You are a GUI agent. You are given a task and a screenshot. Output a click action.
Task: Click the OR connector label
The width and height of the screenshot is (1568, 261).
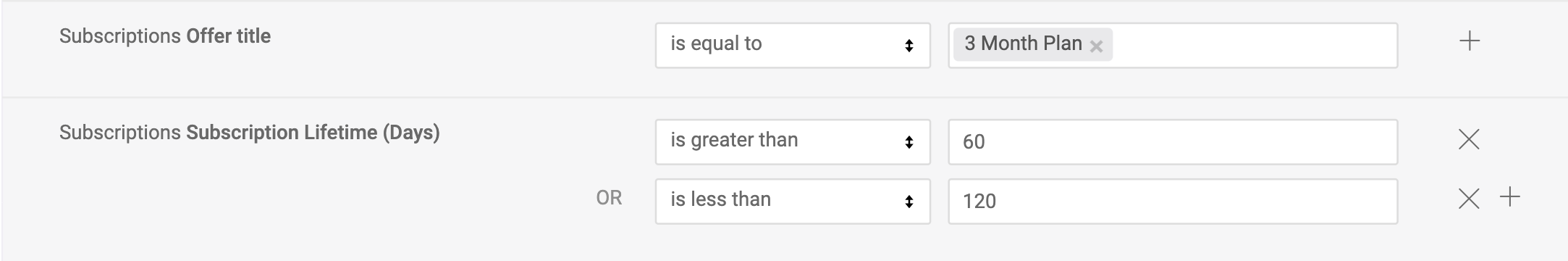609,198
